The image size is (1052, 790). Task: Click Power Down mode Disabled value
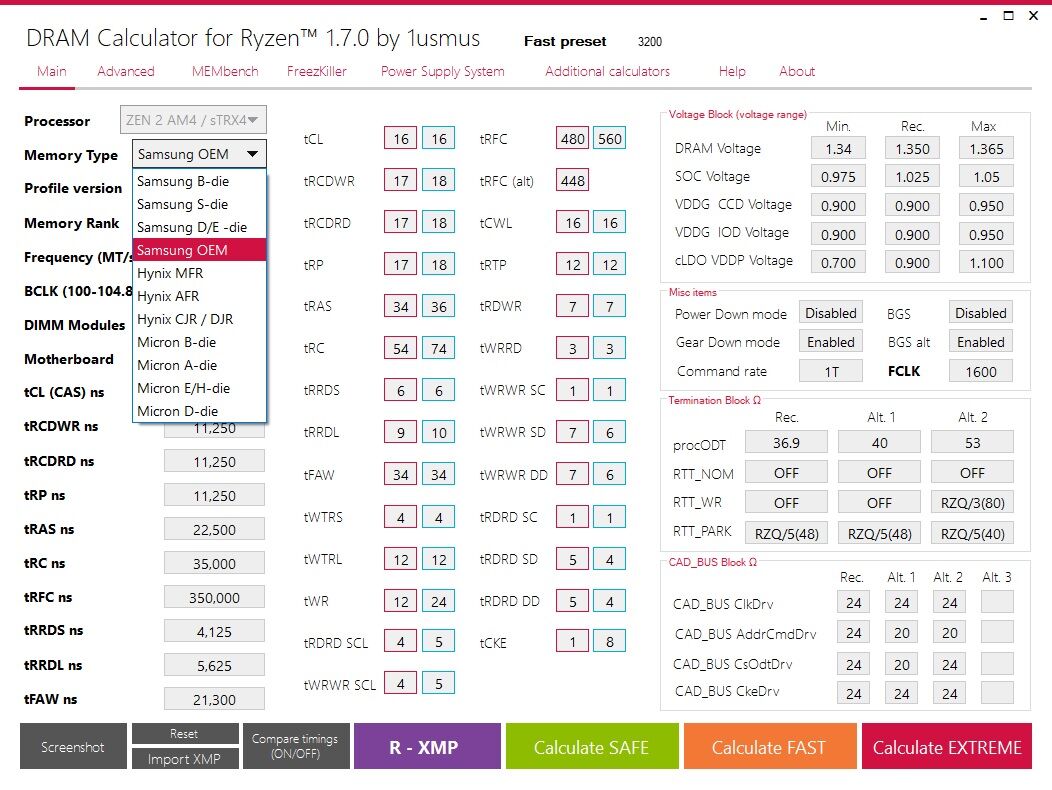click(831, 313)
